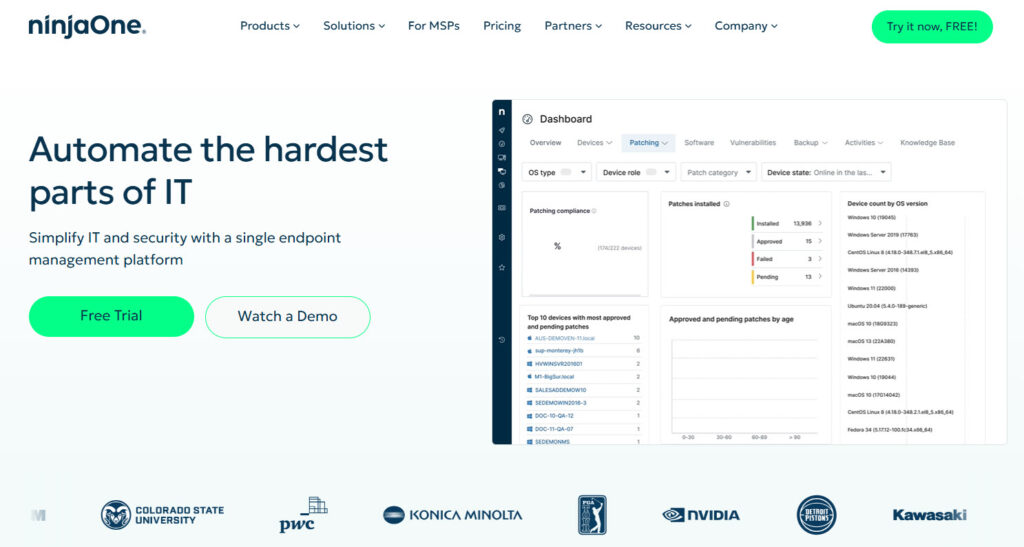Click 'Windows Server 2019 (17763)' in OS version list

click(x=882, y=235)
